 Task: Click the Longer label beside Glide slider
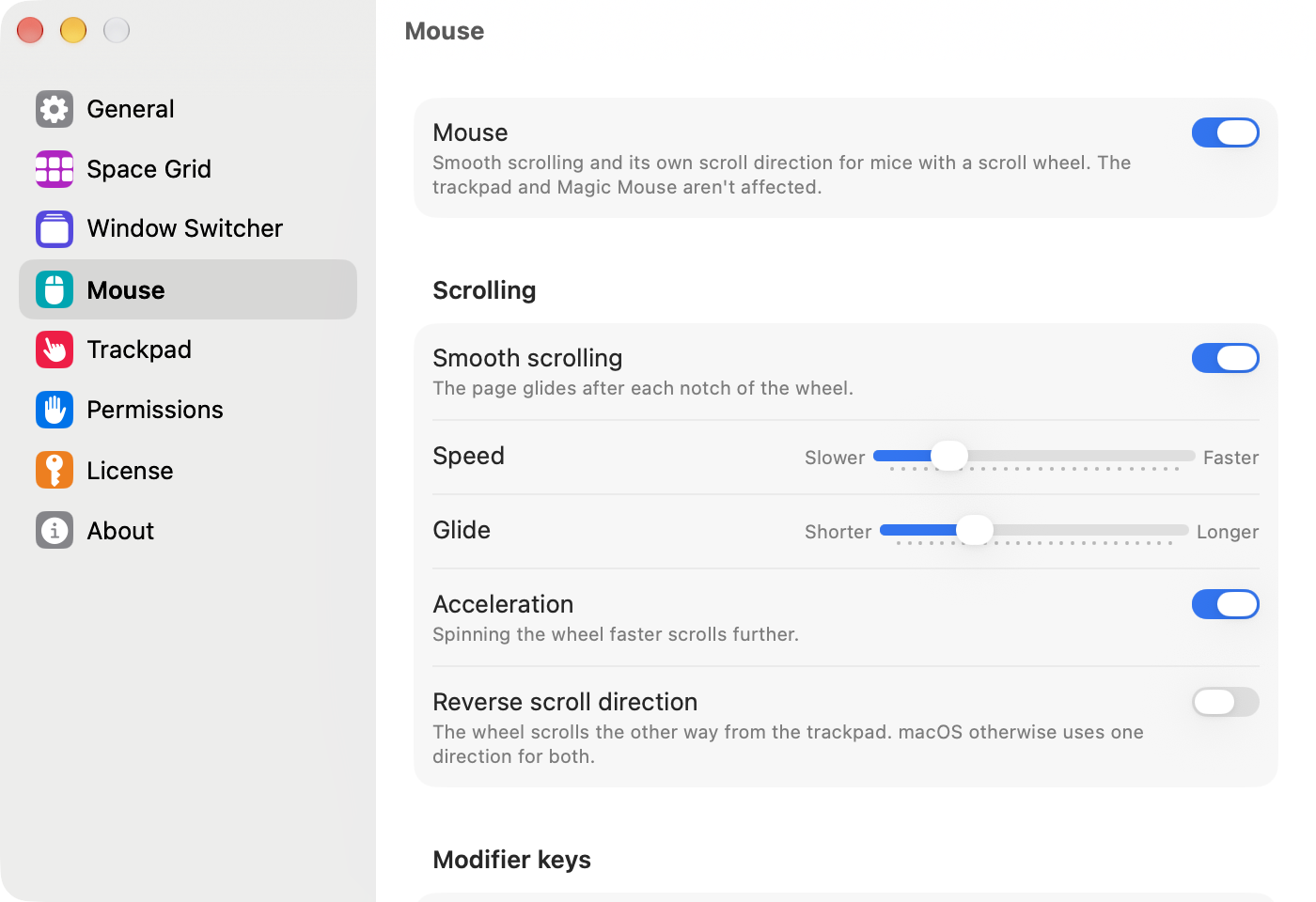coord(1228,532)
